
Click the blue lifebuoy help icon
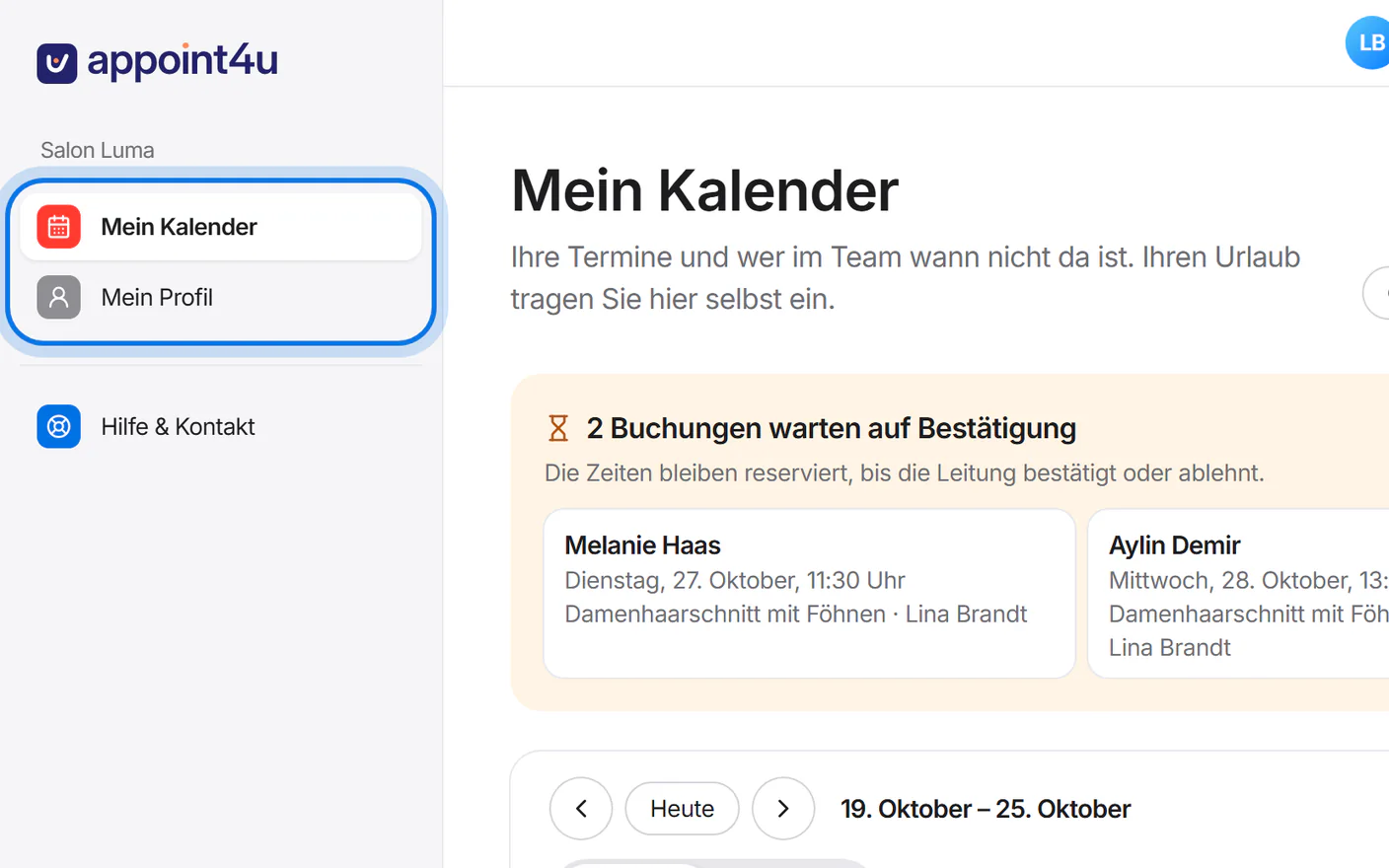(59, 426)
